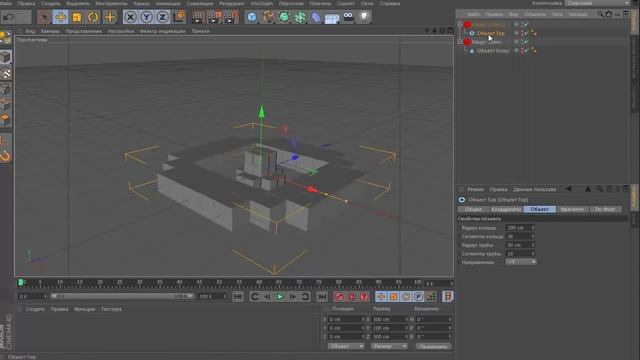Activate the Rotate tool

coord(93,17)
